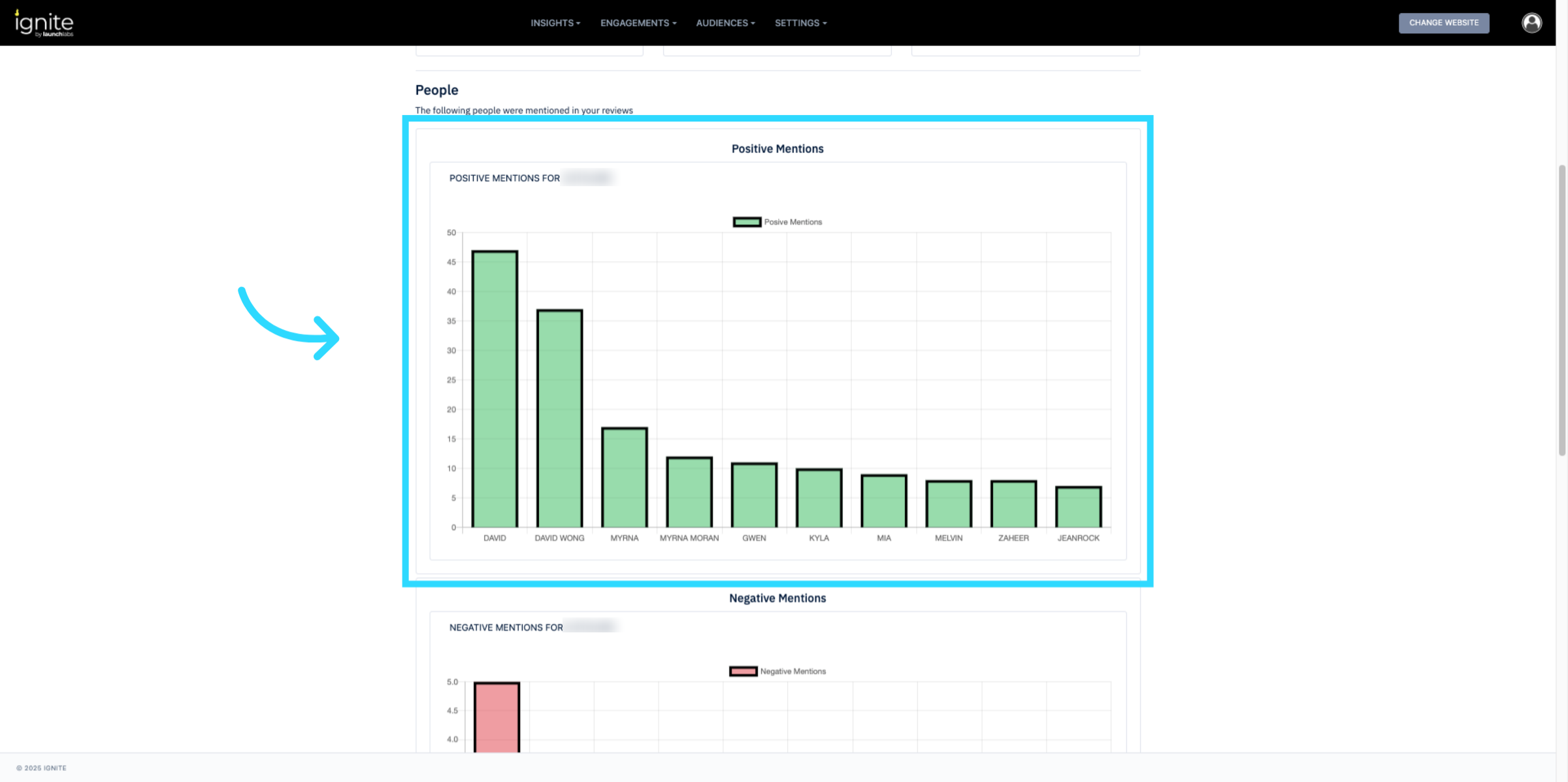This screenshot has height=782, width=1568.
Task: Expand the Engagements dropdown menu
Action: (638, 23)
